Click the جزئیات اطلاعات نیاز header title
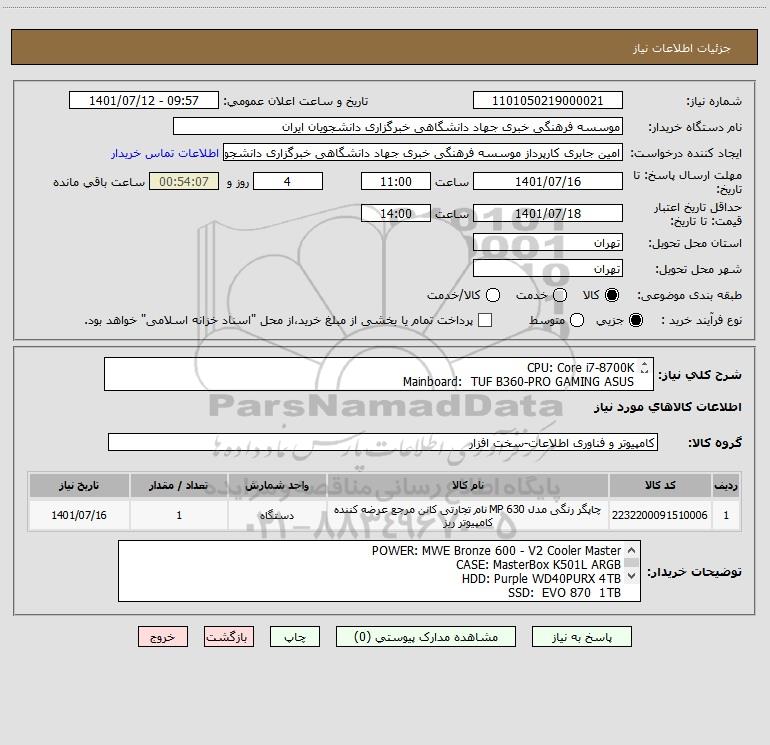770x745 pixels. (682, 48)
